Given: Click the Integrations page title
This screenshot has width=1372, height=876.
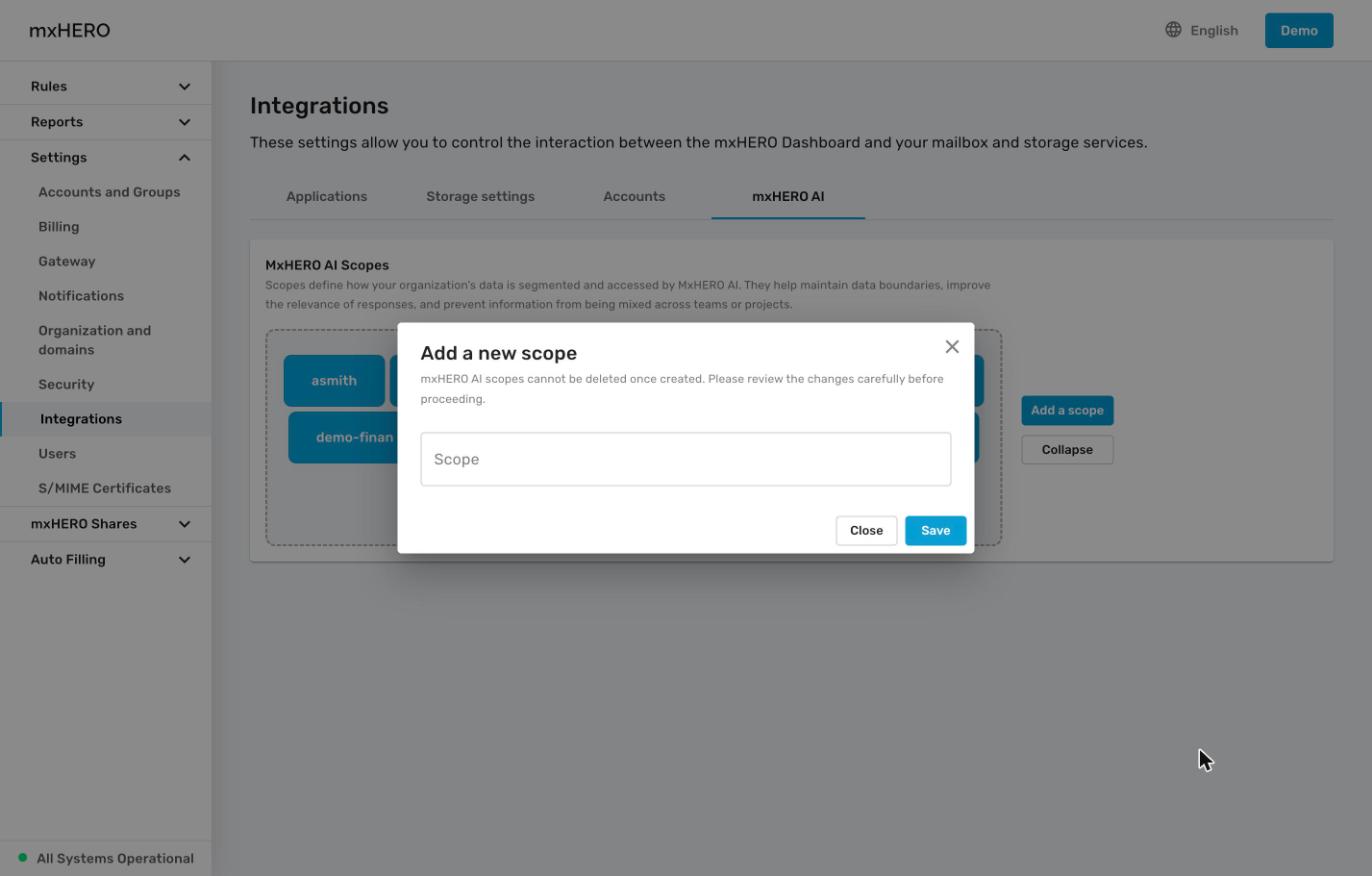Looking at the screenshot, I should [x=319, y=106].
